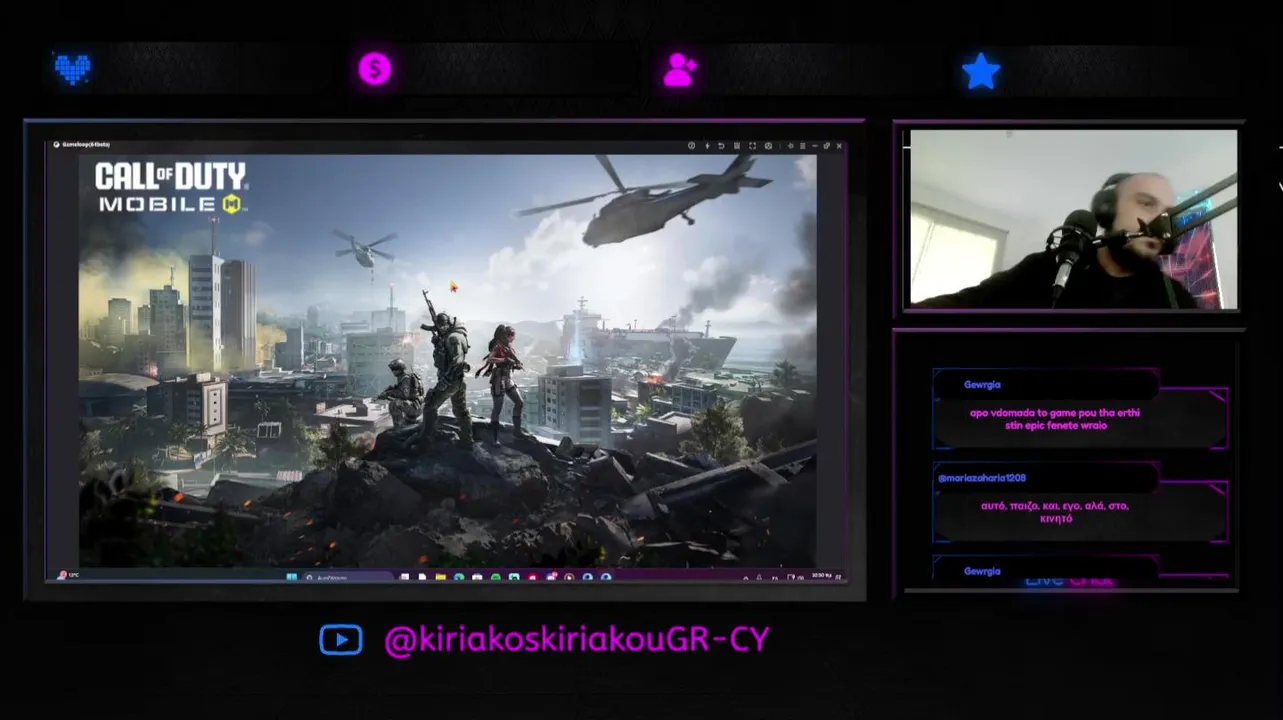Click Gewrgia's chat message about epic
1283x720 pixels.
[x=1054, y=418]
